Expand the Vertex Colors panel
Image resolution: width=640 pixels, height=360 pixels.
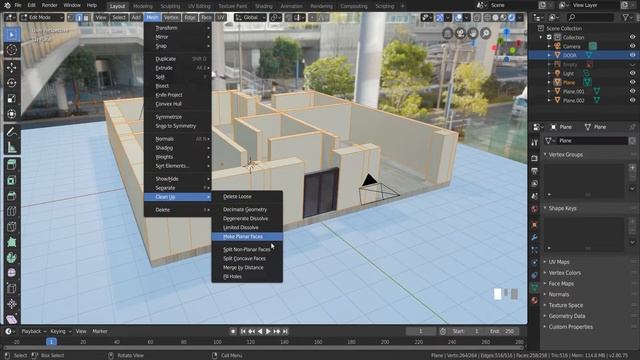[564, 273]
